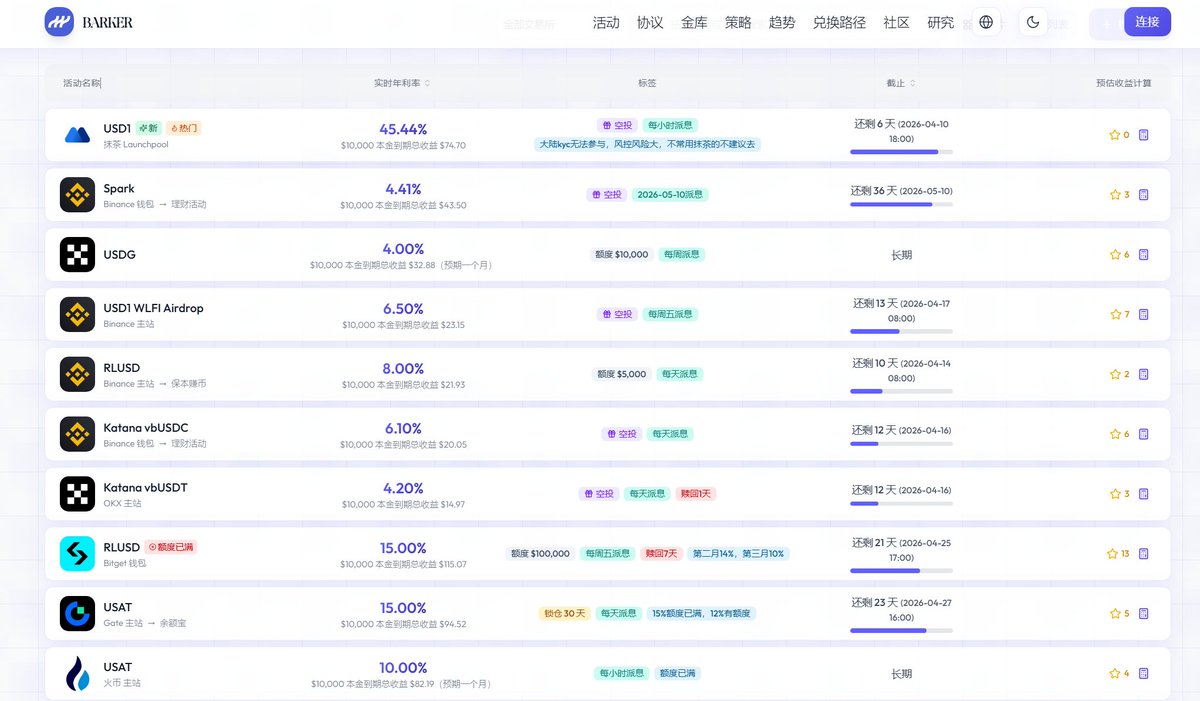The height and width of the screenshot is (701, 1200).
Task: Click the 15%额度已满，12%有额度 tag
Action: pyautogui.click(x=700, y=613)
